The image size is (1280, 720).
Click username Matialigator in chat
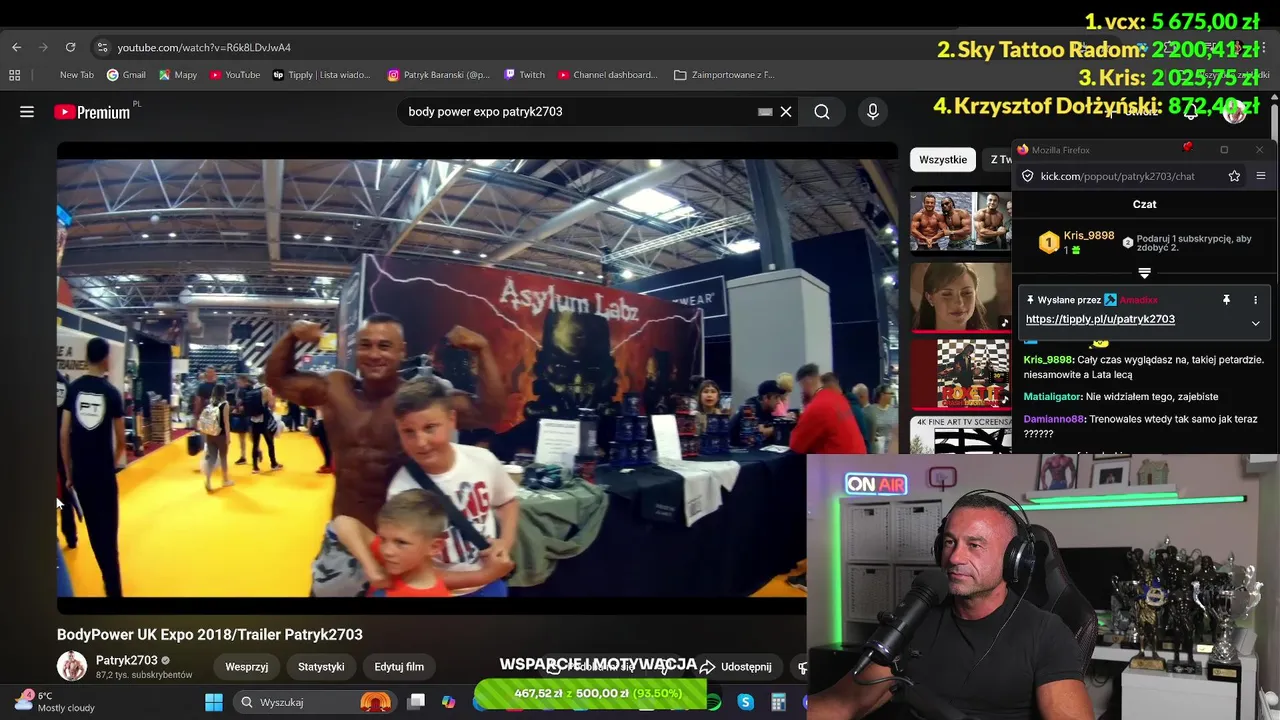click(x=1053, y=397)
